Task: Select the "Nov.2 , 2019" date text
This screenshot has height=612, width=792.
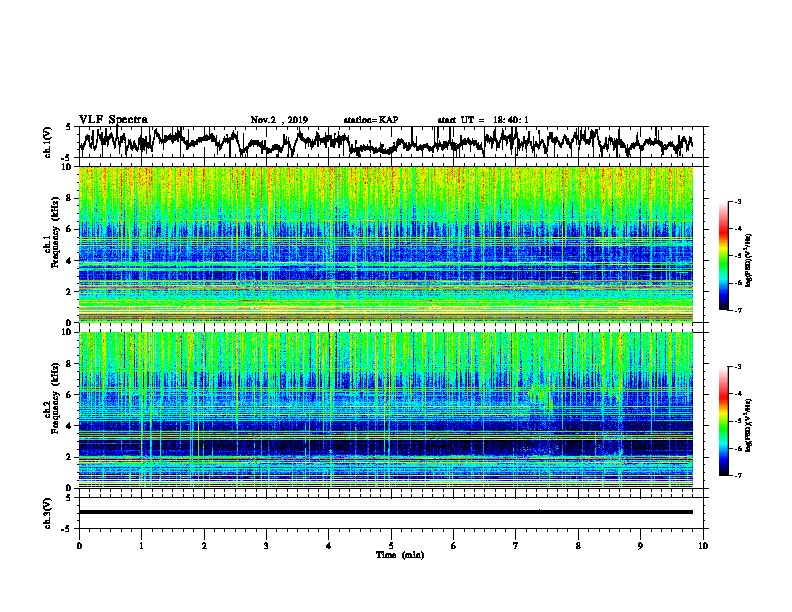Action: (x=279, y=120)
